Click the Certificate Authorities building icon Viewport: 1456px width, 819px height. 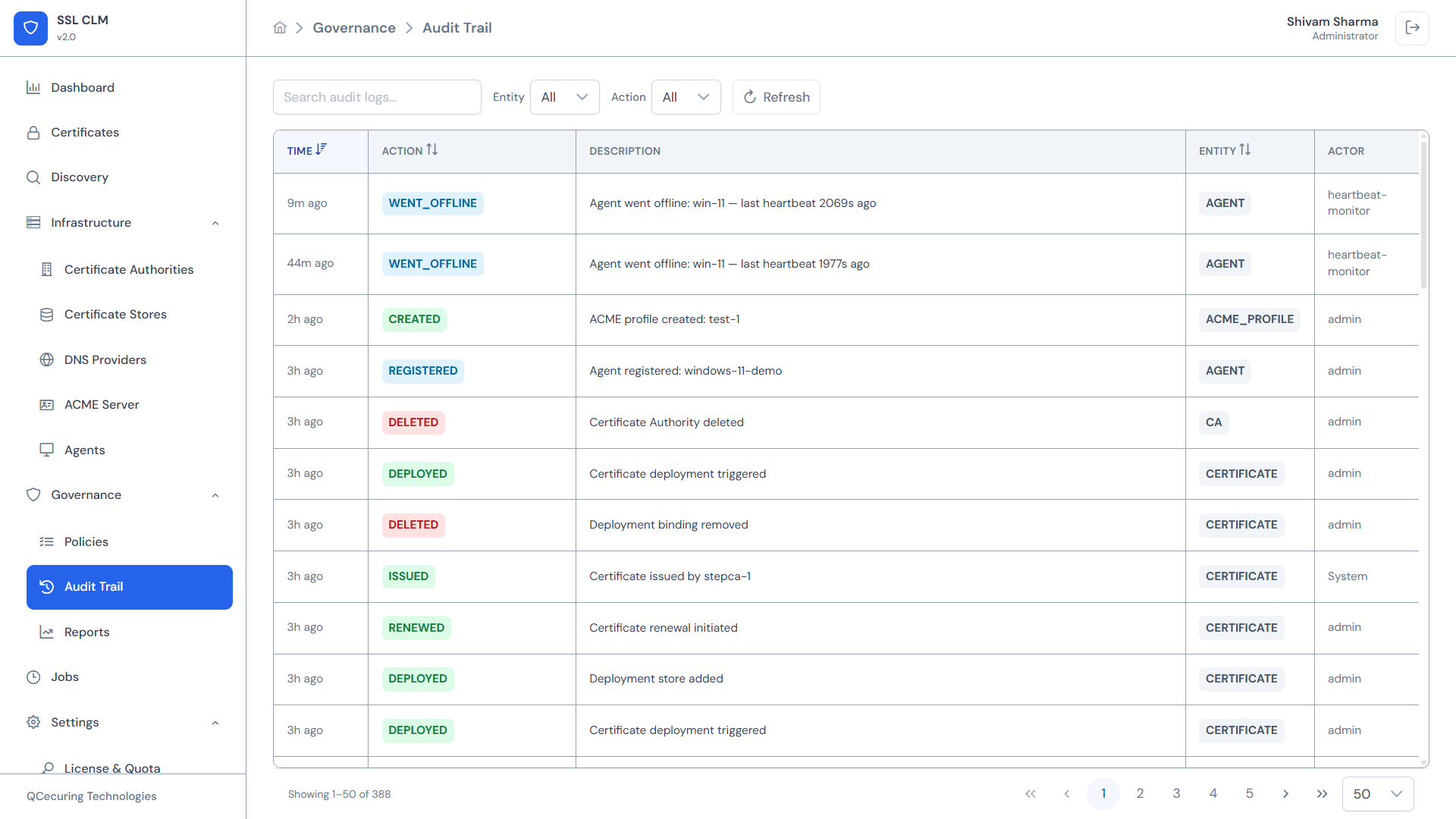pos(47,270)
